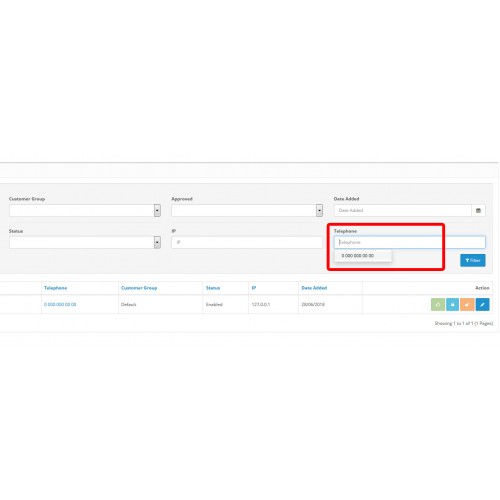Screen dimensions: 500x500
Task: Click the blue pencil edit button
Action: [x=482, y=304]
